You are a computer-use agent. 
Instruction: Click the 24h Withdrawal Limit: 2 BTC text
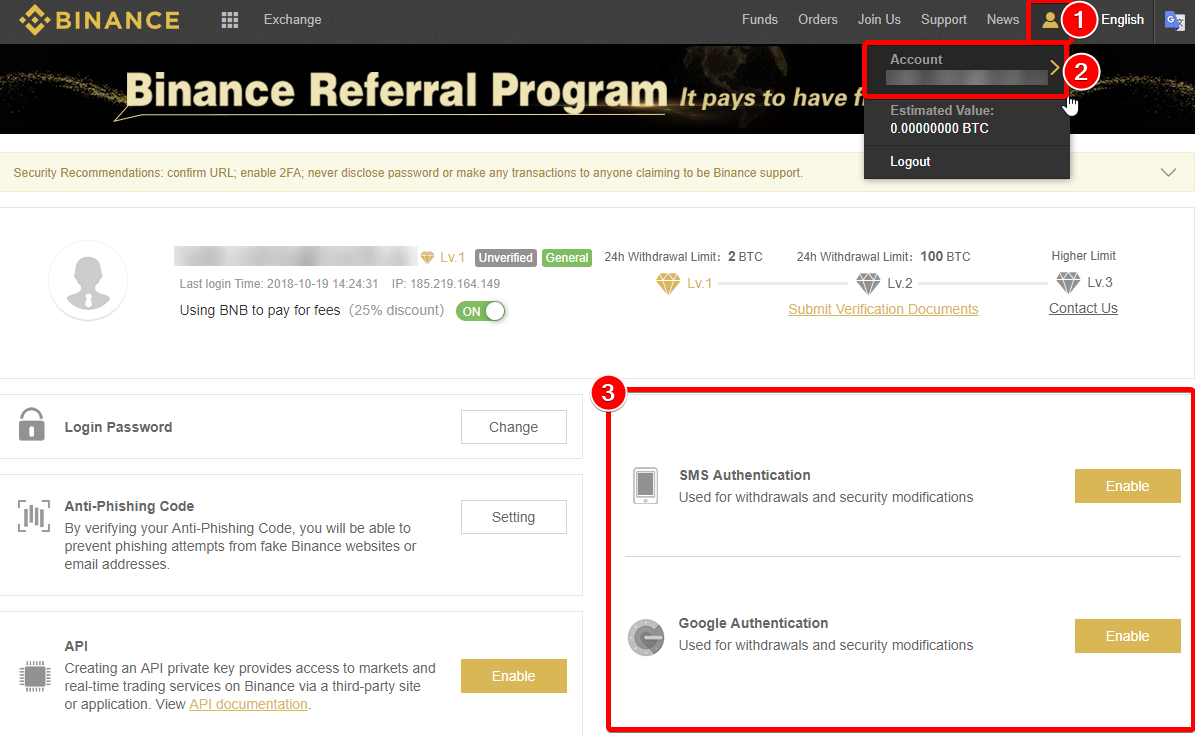(x=684, y=257)
